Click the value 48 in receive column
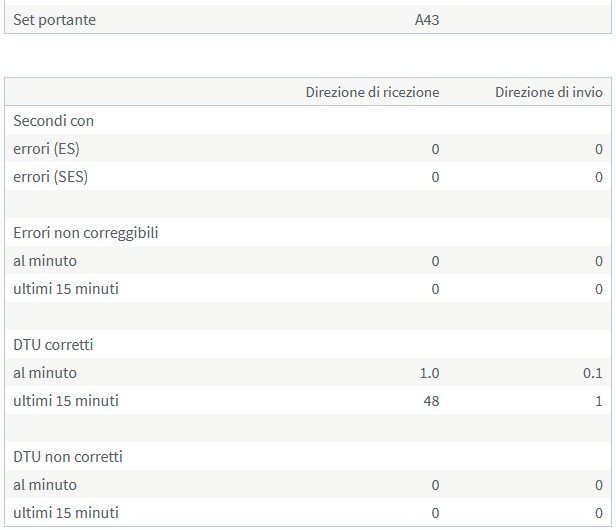The width and height of the screenshot is (616, 530). tap(430, 400)
